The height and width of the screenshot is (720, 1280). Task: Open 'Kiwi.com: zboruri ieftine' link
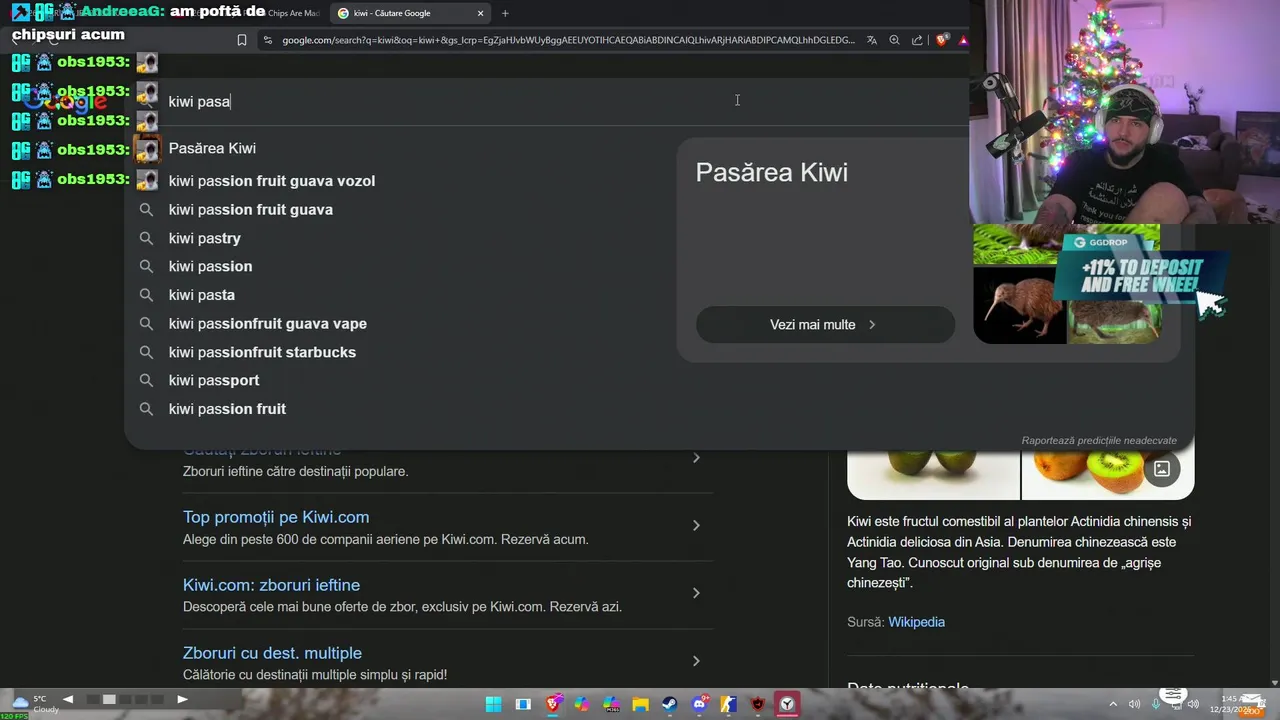click(x=271, y=585)
